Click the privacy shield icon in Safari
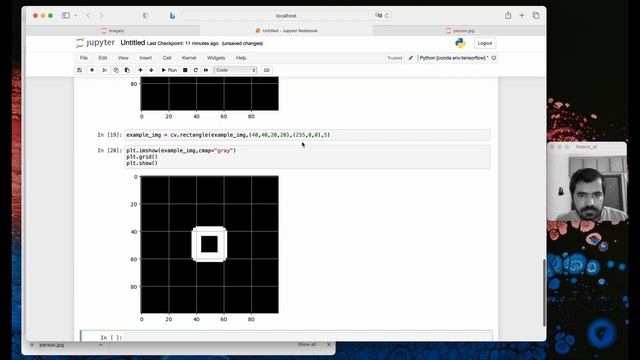 [x=145, y=16]
